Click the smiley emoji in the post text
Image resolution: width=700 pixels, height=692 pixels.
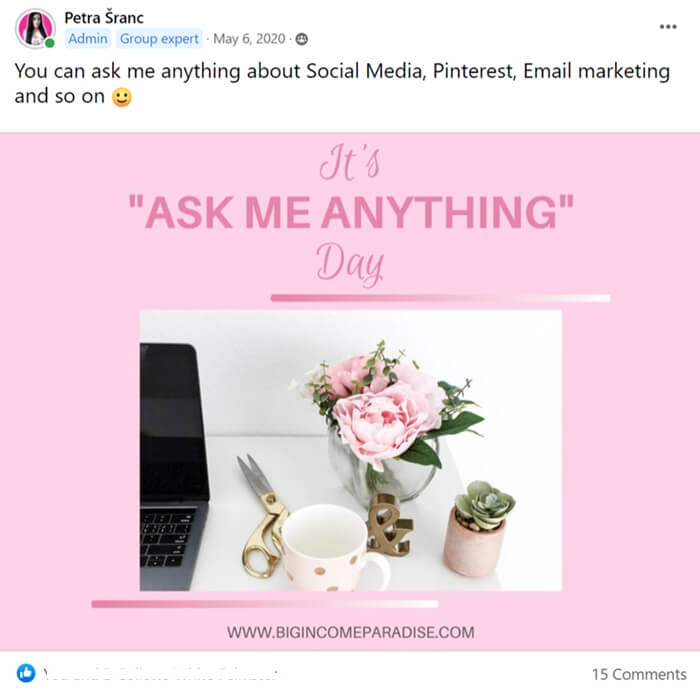pyautogui.click(x=121, y=97)
